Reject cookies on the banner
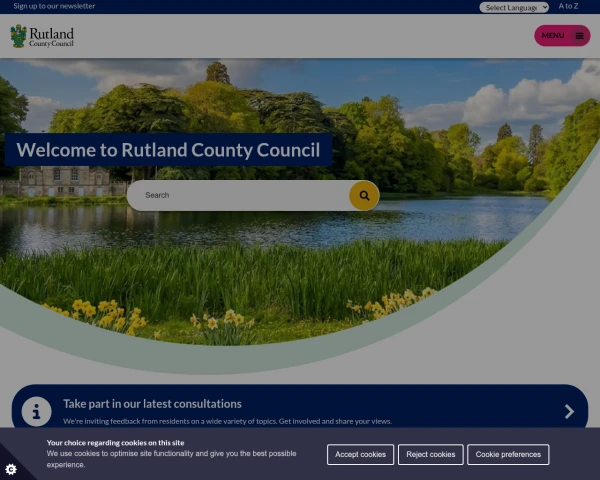 430,454
